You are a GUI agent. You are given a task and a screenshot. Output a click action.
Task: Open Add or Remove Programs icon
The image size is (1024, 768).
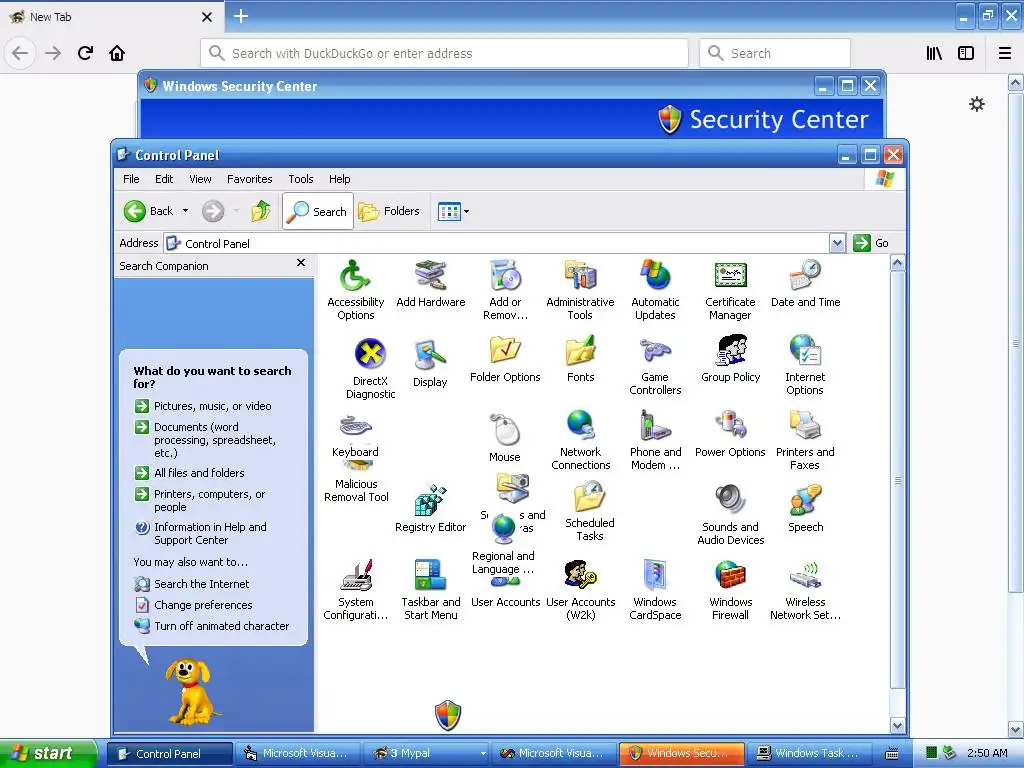tap(505, 289)
